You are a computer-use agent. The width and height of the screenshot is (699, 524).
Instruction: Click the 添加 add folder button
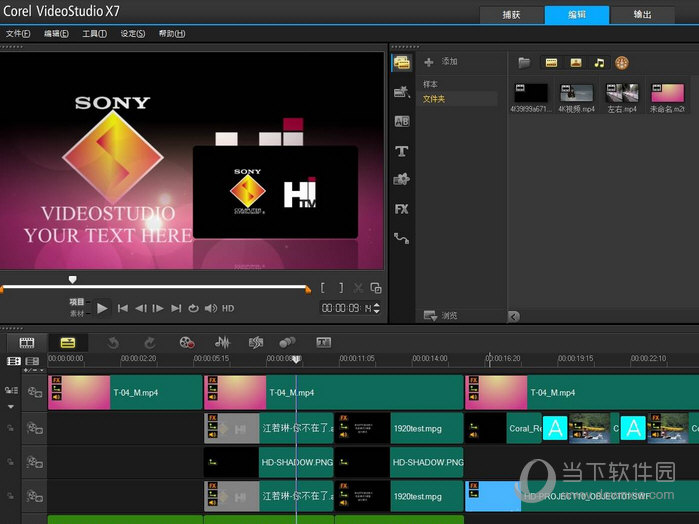[441, 62]
